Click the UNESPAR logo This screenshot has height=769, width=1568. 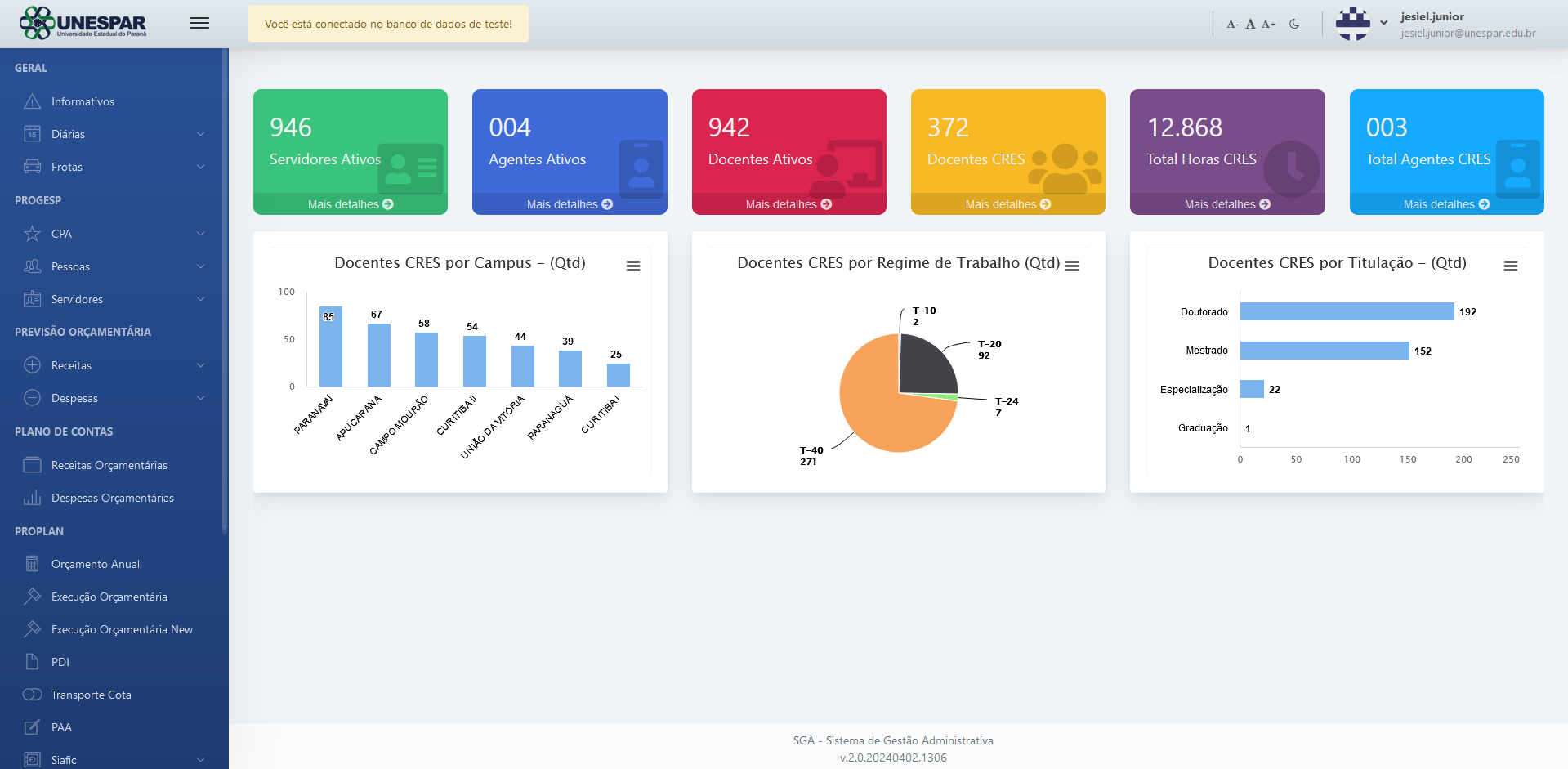(x=83, y=23)
